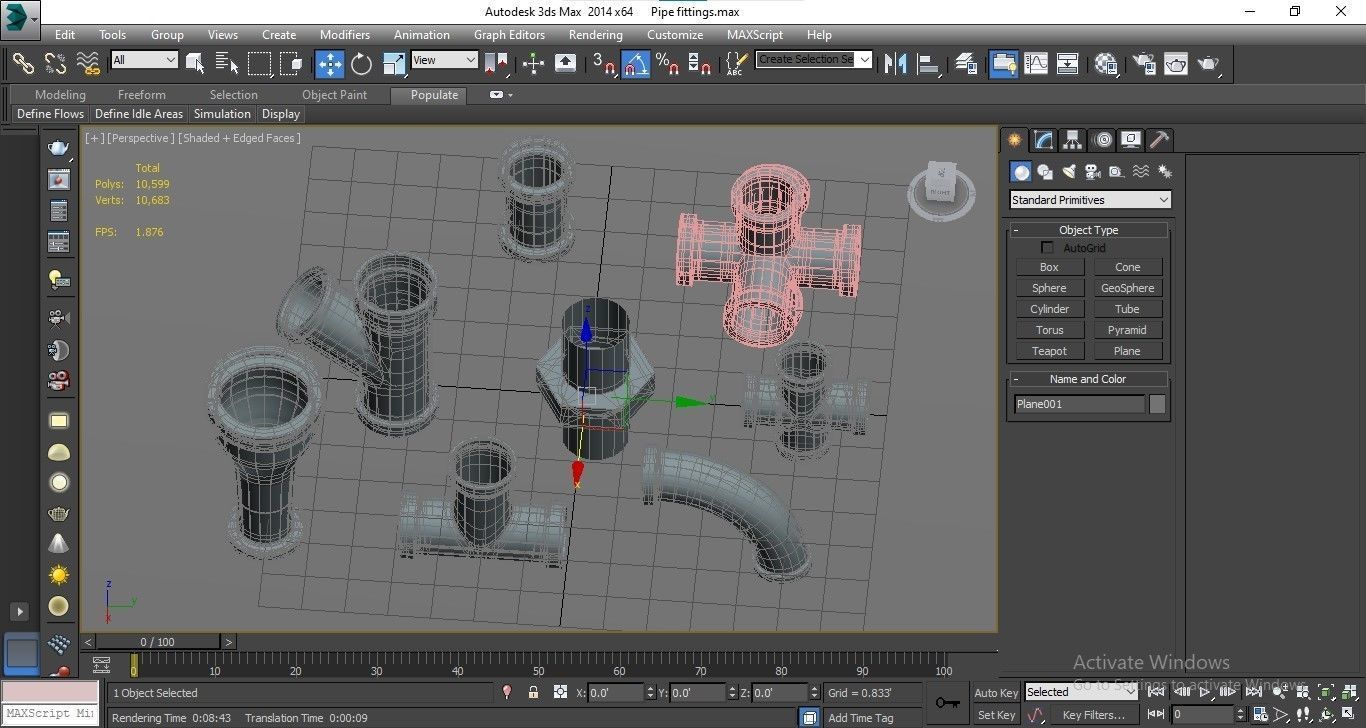Open the Layer Manager
Screen dimensions: 1366x728
(966, 64)
